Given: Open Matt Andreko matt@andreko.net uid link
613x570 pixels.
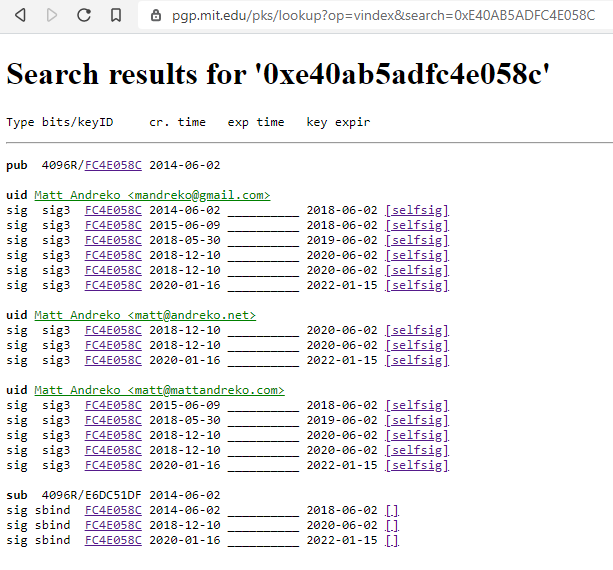Looking at the screenshot, I should click(x=145, y=315).
